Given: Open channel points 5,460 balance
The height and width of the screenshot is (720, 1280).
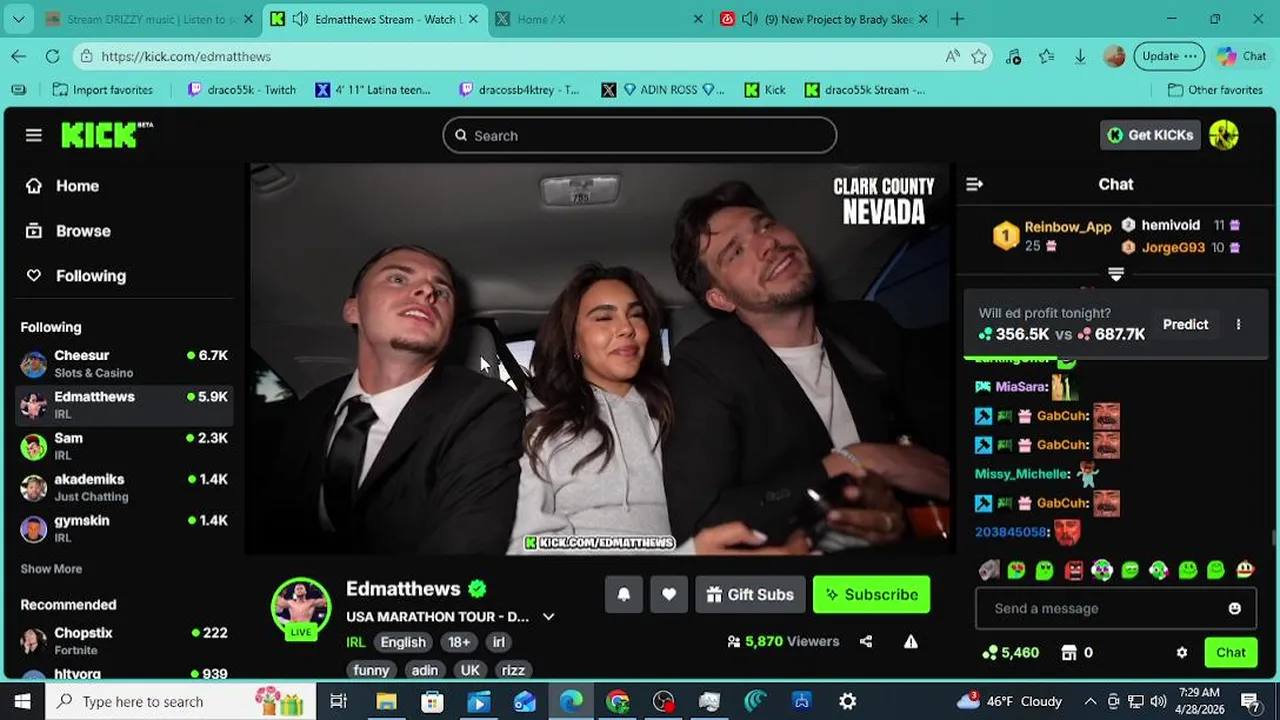Looking at the screenshot, I should [1010, 652].
